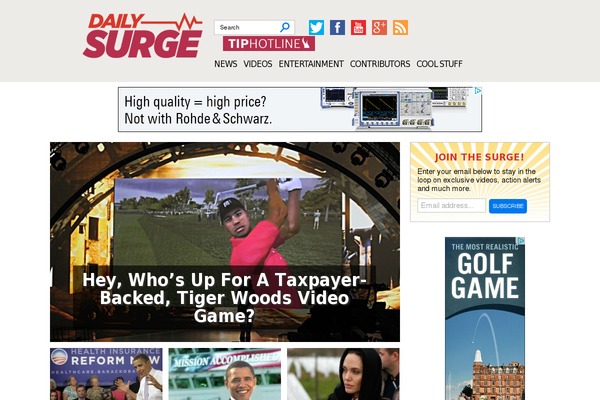Open the Mission Accomplished article thumbnail
The height and width of the screenshot is (400, 600).
(225, 374)
